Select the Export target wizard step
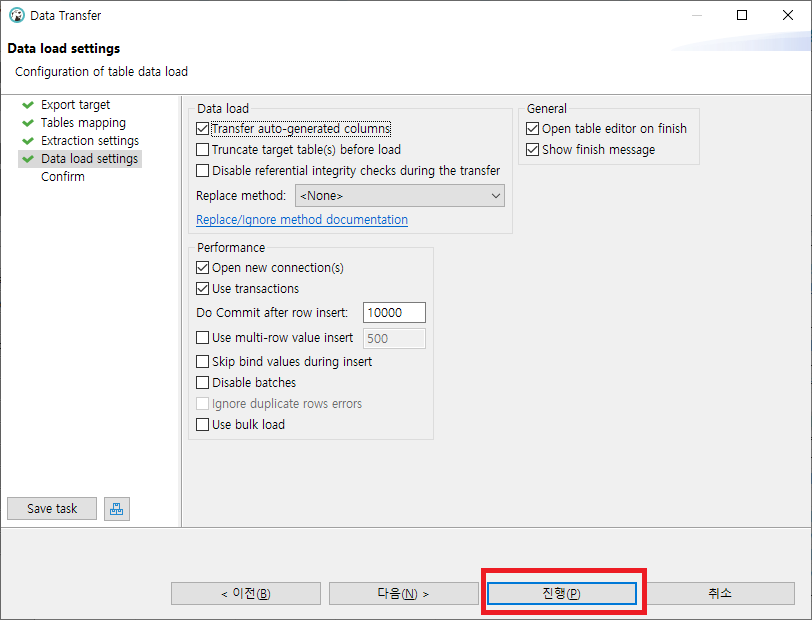 coord(75,104)
